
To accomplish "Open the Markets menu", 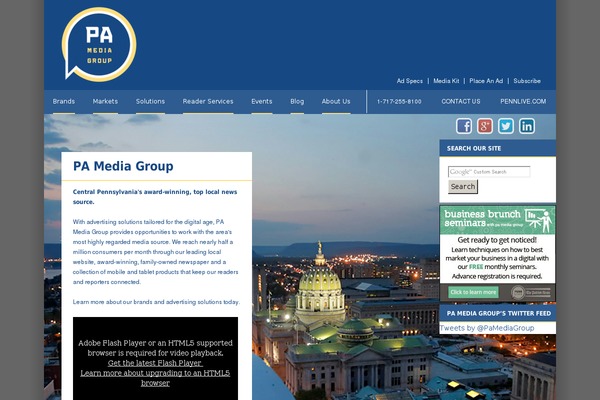I will pos(105,101).
